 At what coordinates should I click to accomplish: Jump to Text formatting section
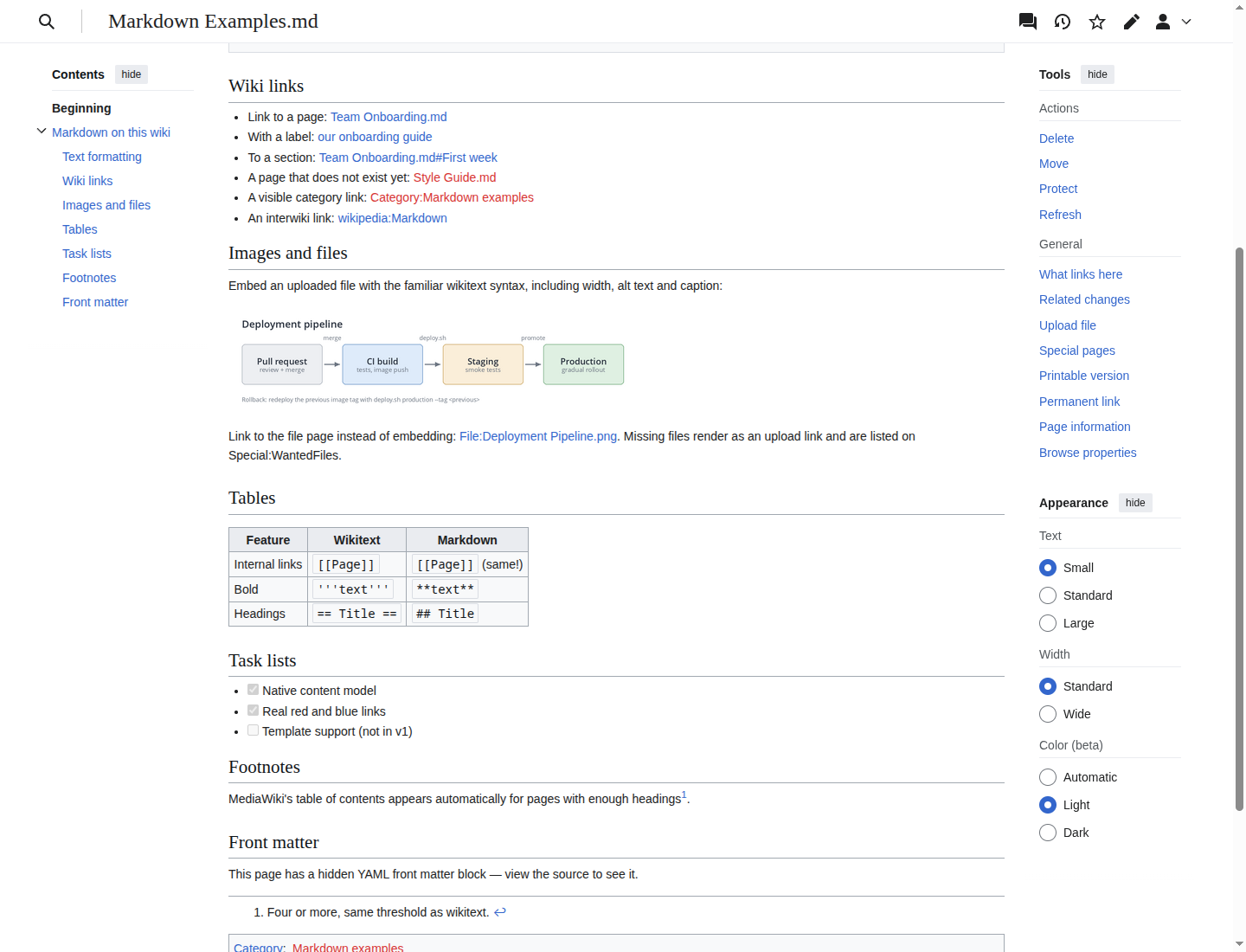click(102, 157)
